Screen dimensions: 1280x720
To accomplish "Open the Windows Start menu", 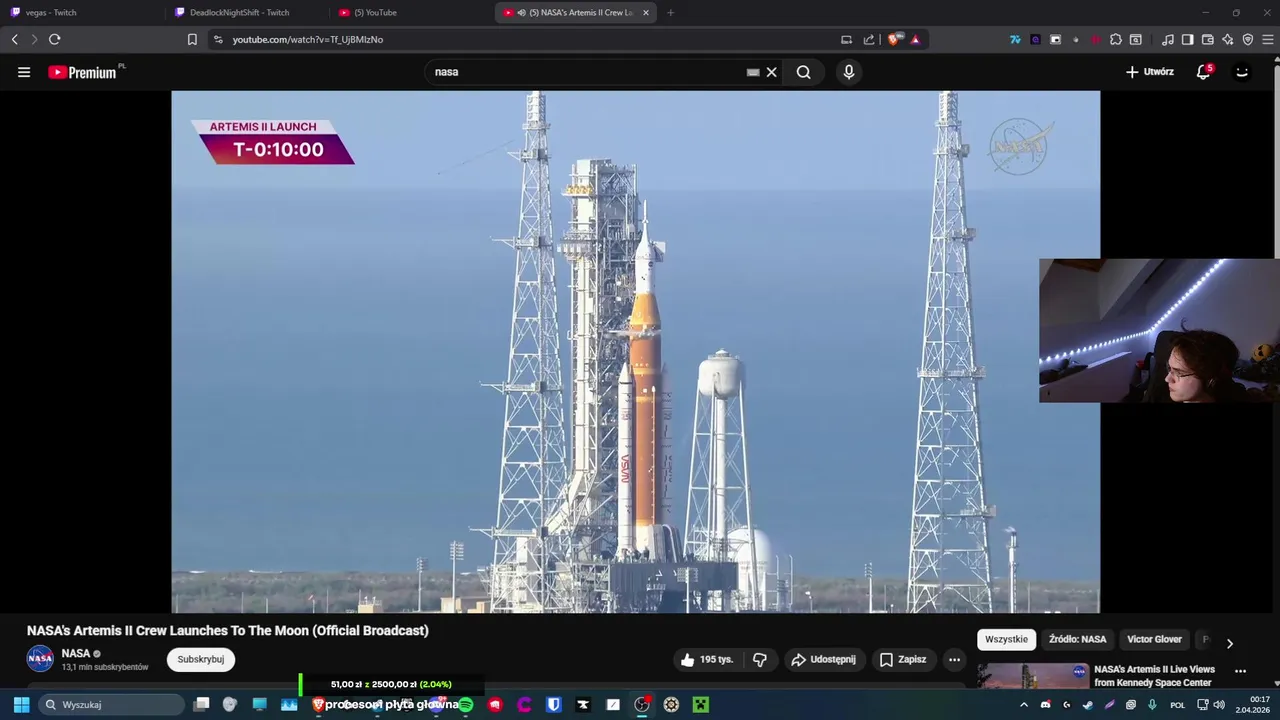I will click(x=21, y=704).
